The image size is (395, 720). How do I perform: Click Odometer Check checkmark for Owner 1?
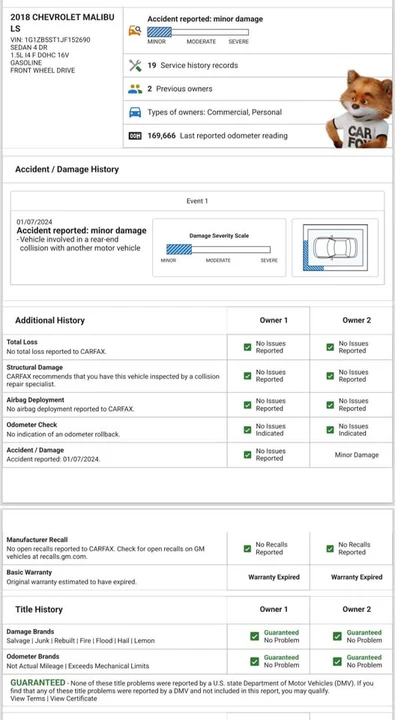tap(248, 430)
